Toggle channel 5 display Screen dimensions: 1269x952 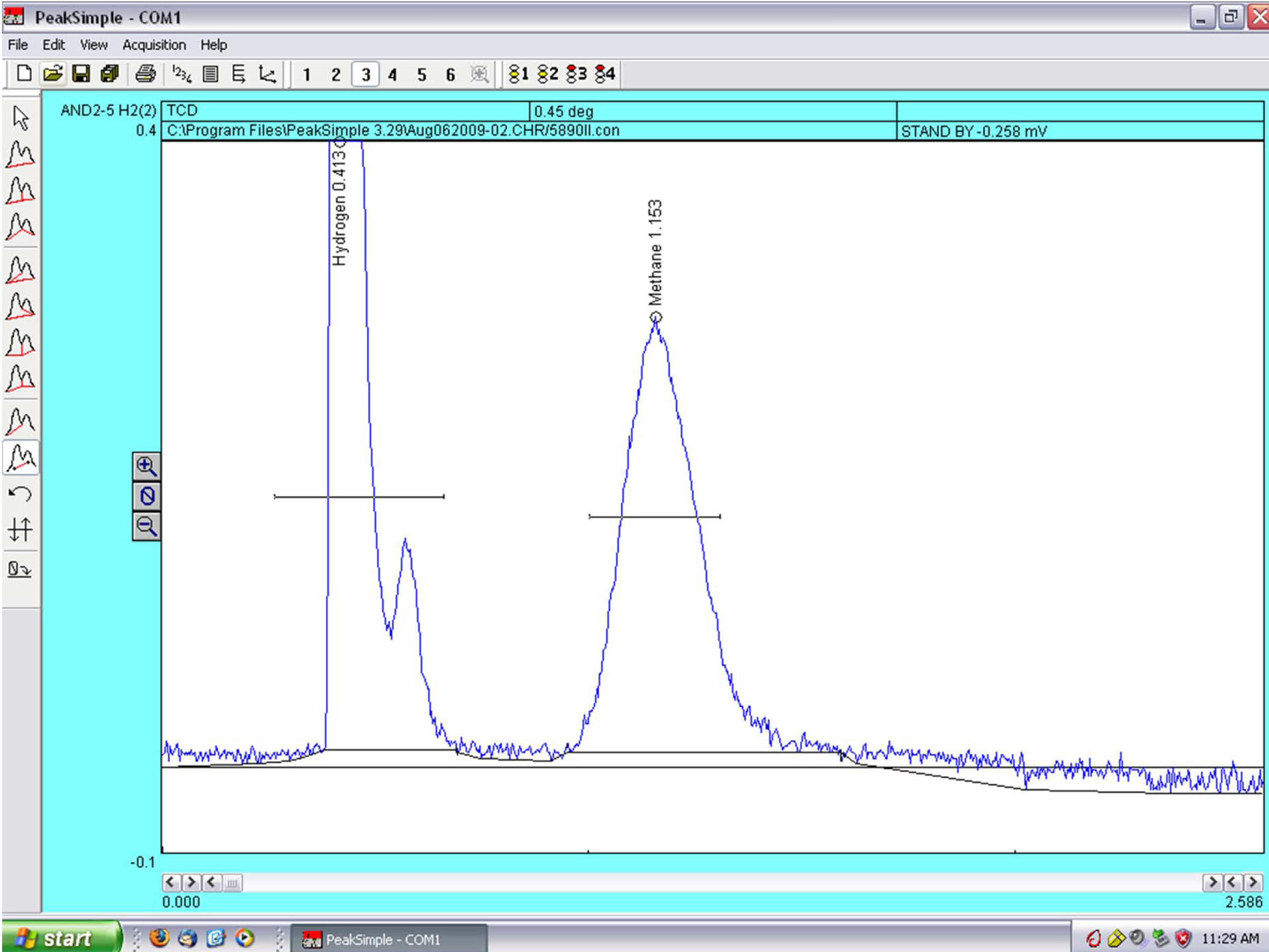click(422, 75)
